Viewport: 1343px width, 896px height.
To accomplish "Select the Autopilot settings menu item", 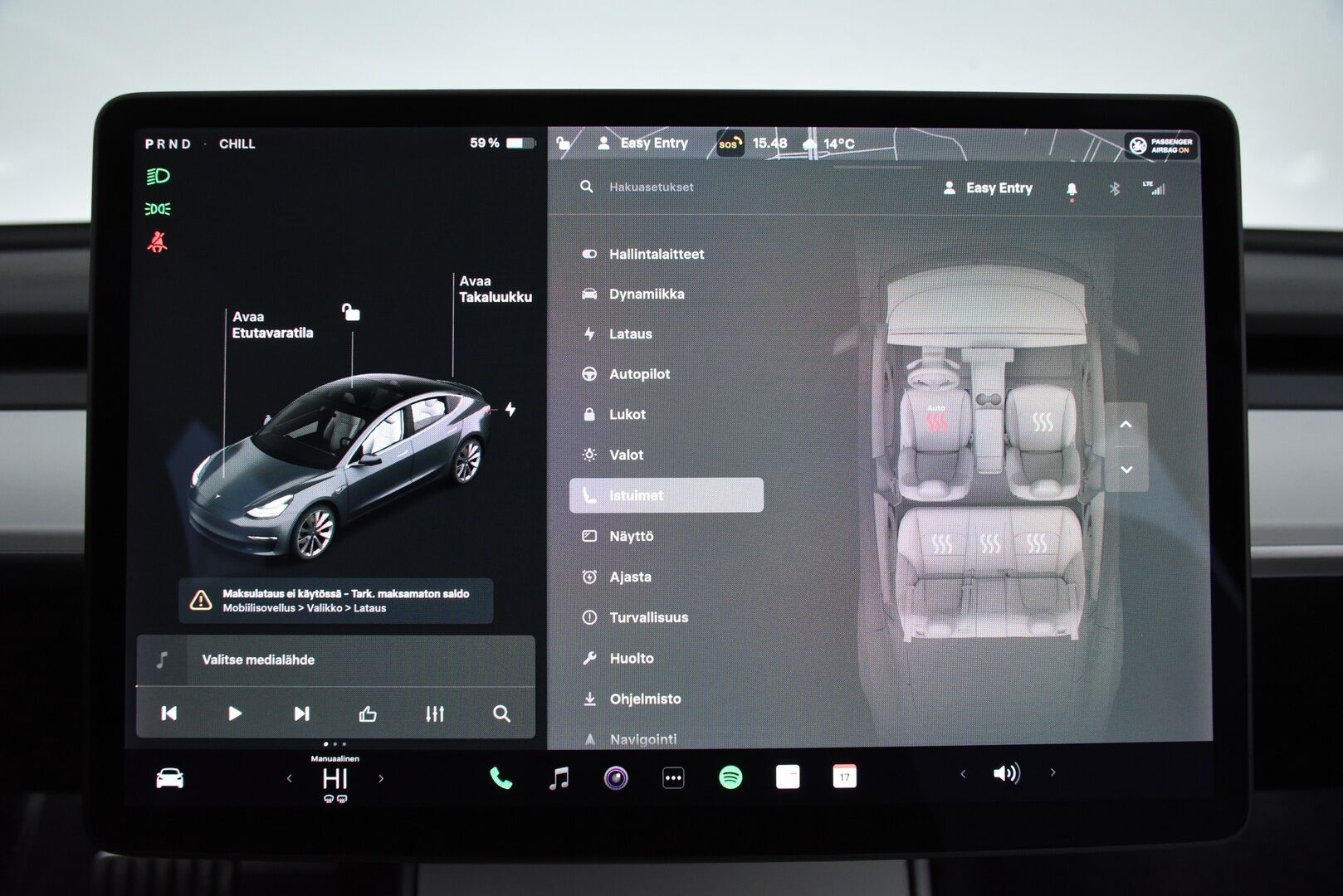I will pos(639,374).
